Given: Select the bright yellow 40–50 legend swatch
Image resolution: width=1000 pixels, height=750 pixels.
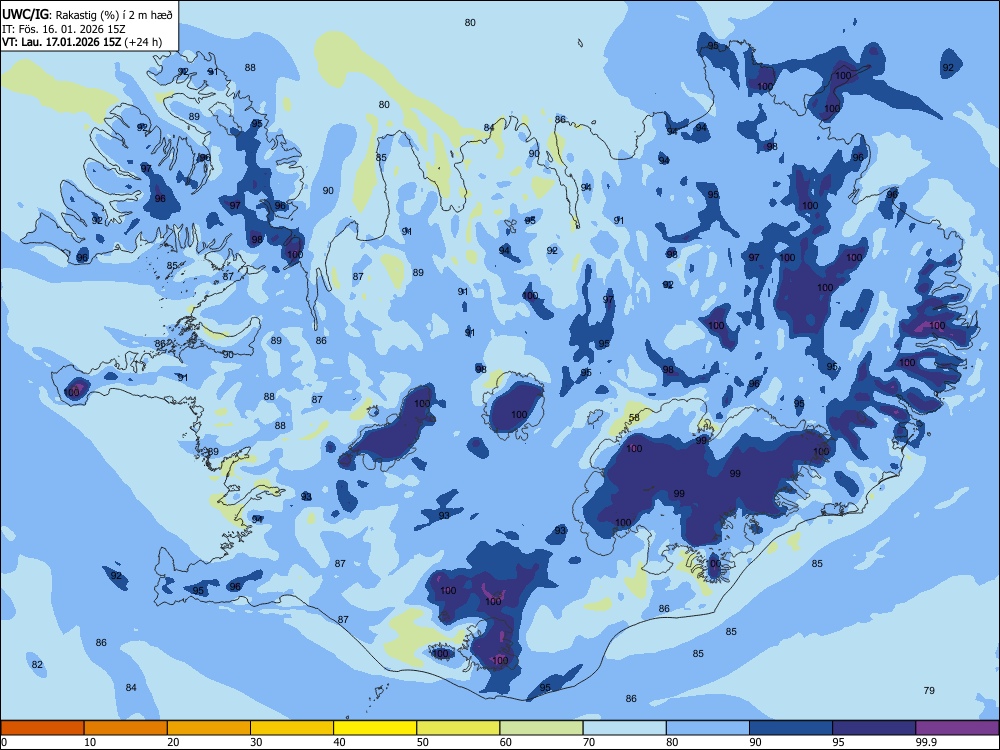Looking at the screenshot, I should 375,728.
